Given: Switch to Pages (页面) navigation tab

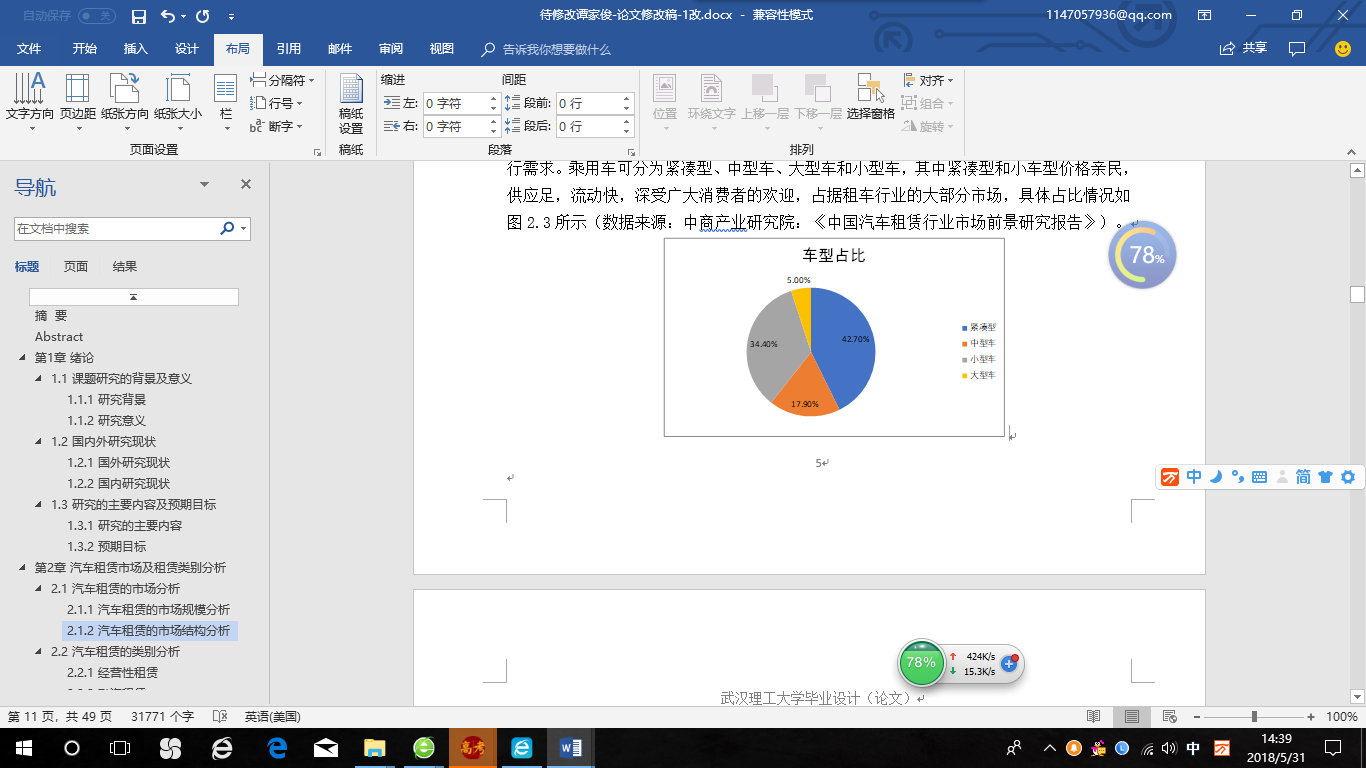Looking at the screenshot, I should click(x=76, y=266).
